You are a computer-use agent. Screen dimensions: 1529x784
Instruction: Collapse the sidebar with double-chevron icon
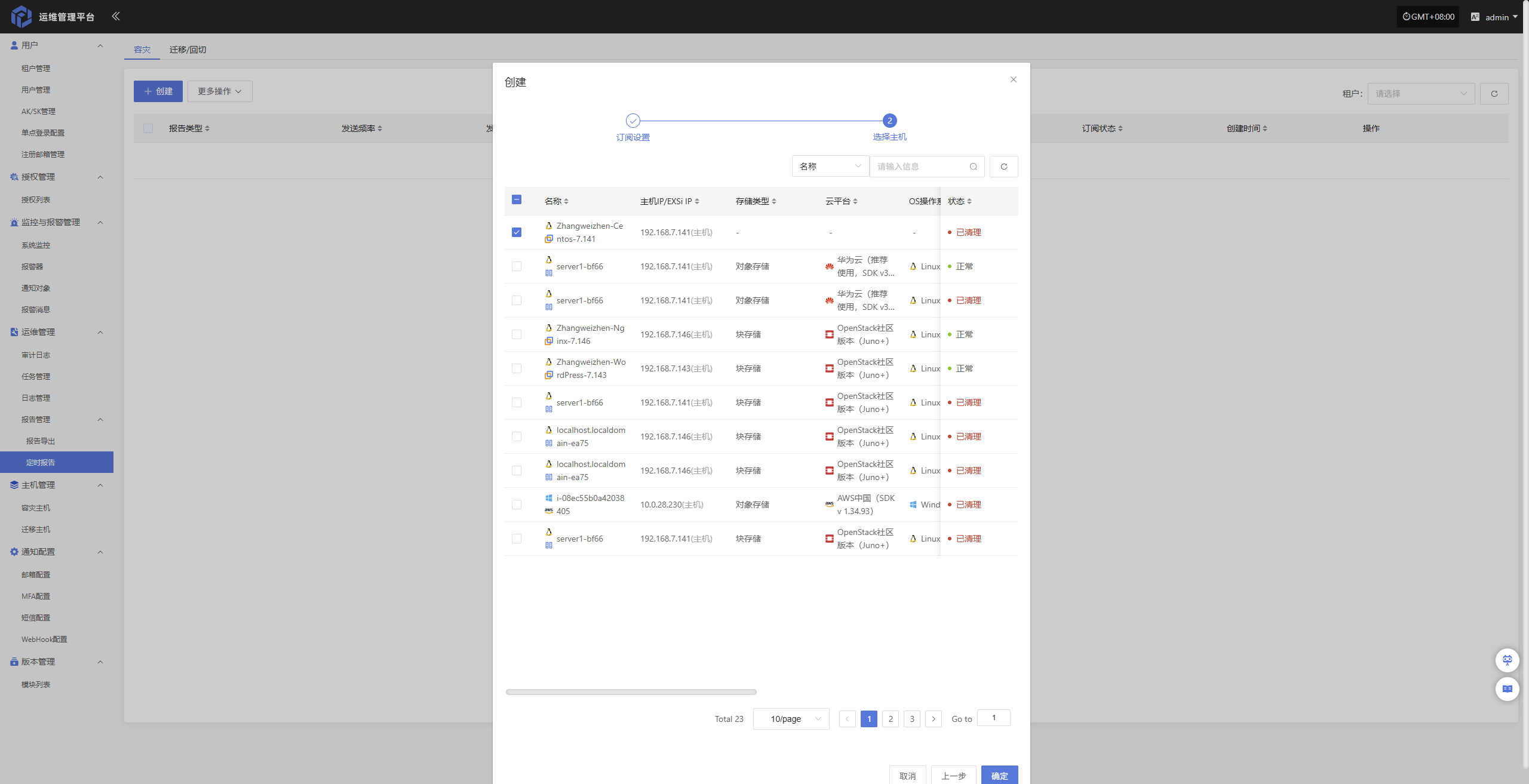click(115, 16)
